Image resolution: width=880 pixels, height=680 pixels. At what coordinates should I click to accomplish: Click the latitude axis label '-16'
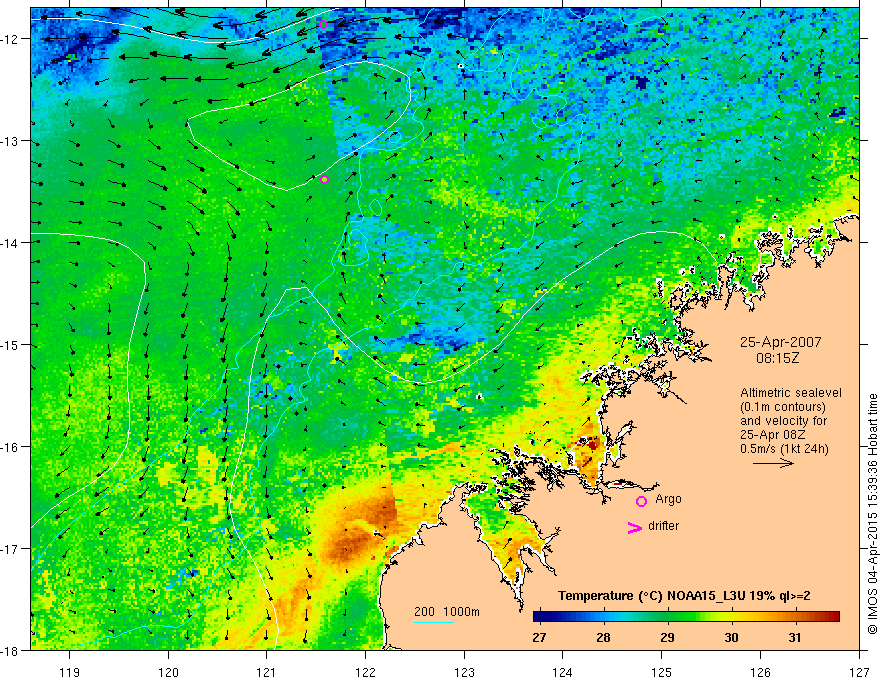(10, 447)
